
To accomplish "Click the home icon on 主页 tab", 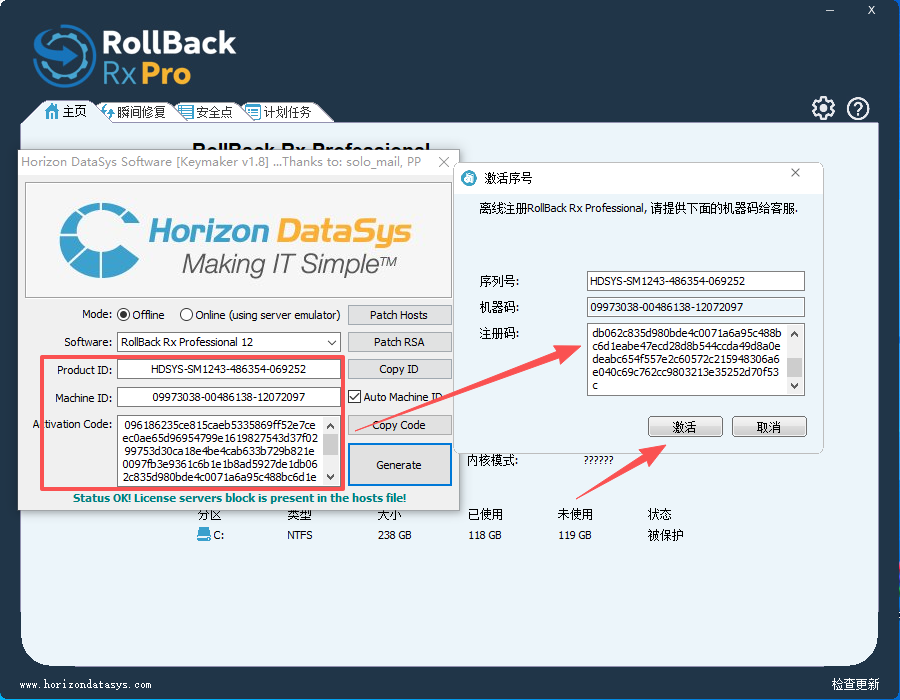I will 52,112.
